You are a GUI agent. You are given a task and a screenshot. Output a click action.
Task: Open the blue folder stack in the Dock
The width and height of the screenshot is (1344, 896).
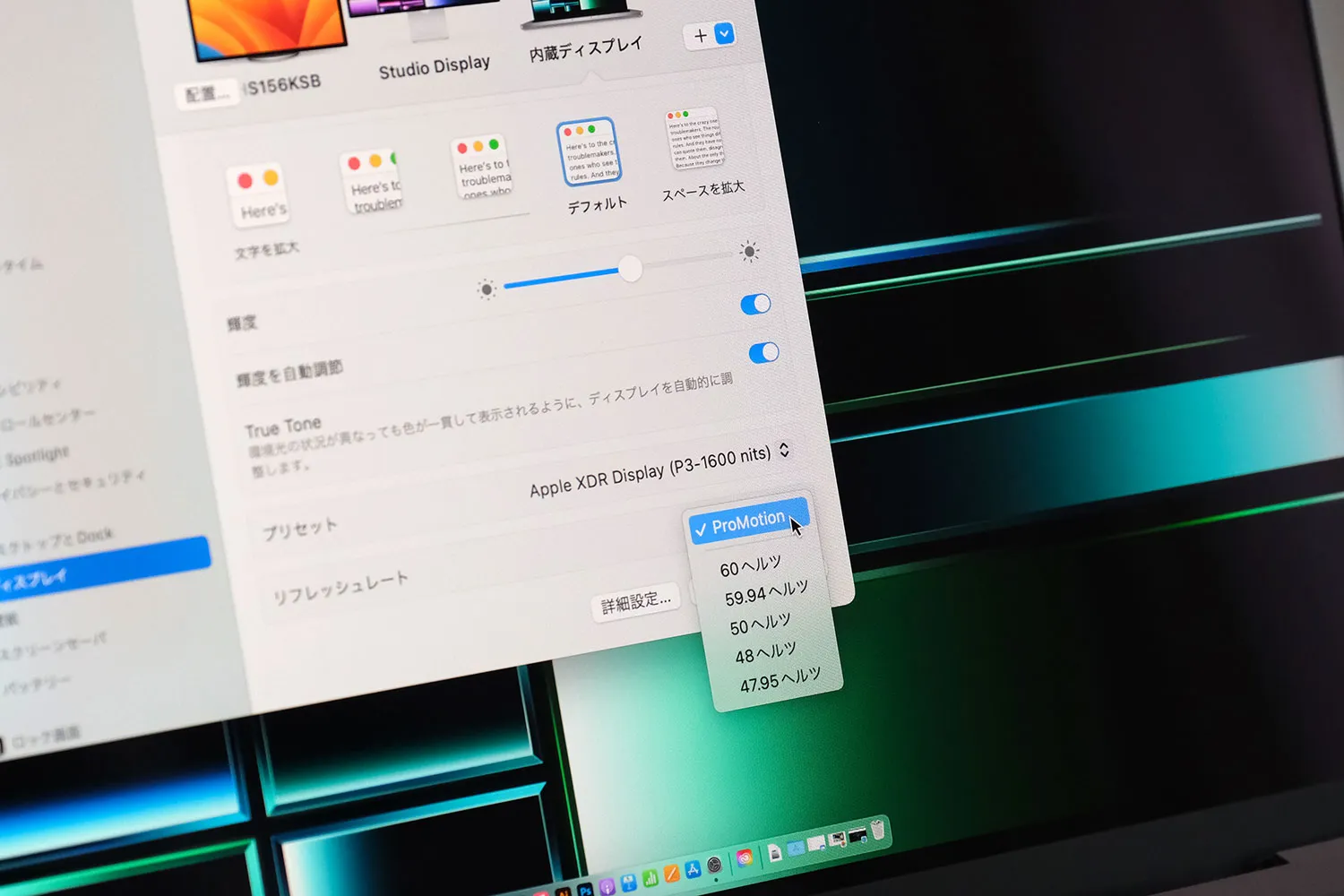[x=795, y=848]
